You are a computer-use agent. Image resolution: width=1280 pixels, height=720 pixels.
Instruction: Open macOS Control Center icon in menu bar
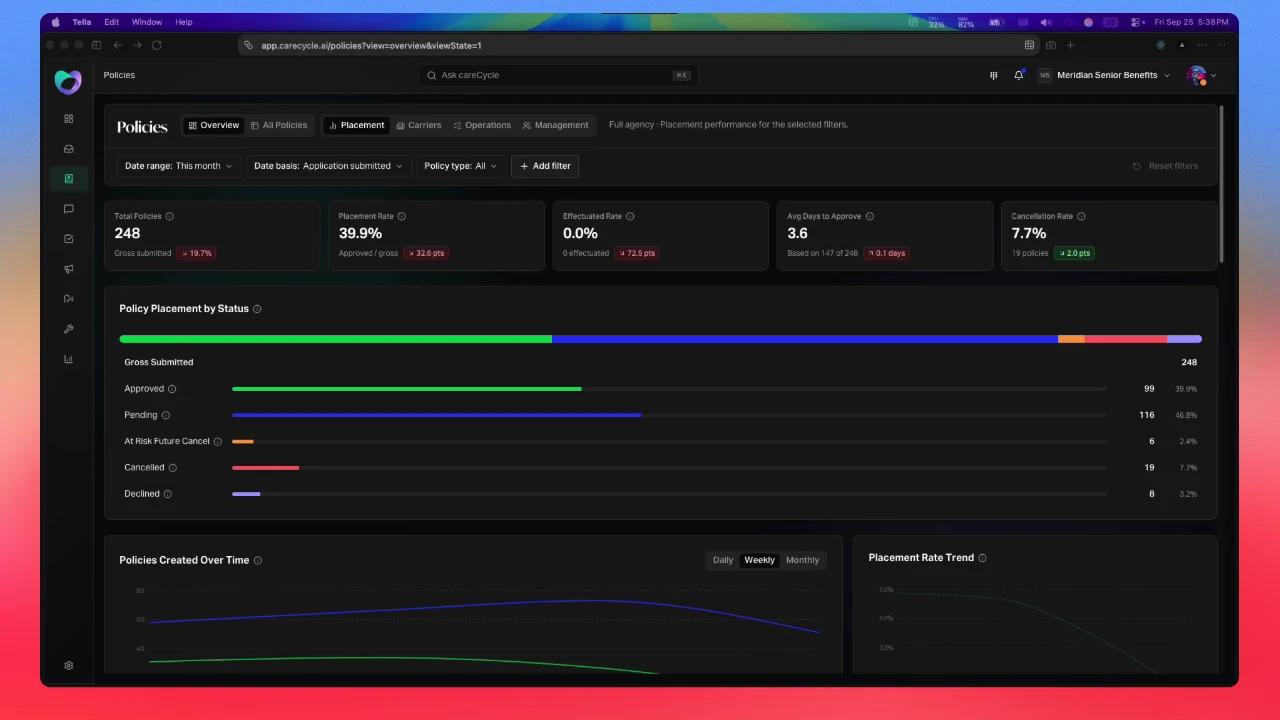(x=1137, y=22)
